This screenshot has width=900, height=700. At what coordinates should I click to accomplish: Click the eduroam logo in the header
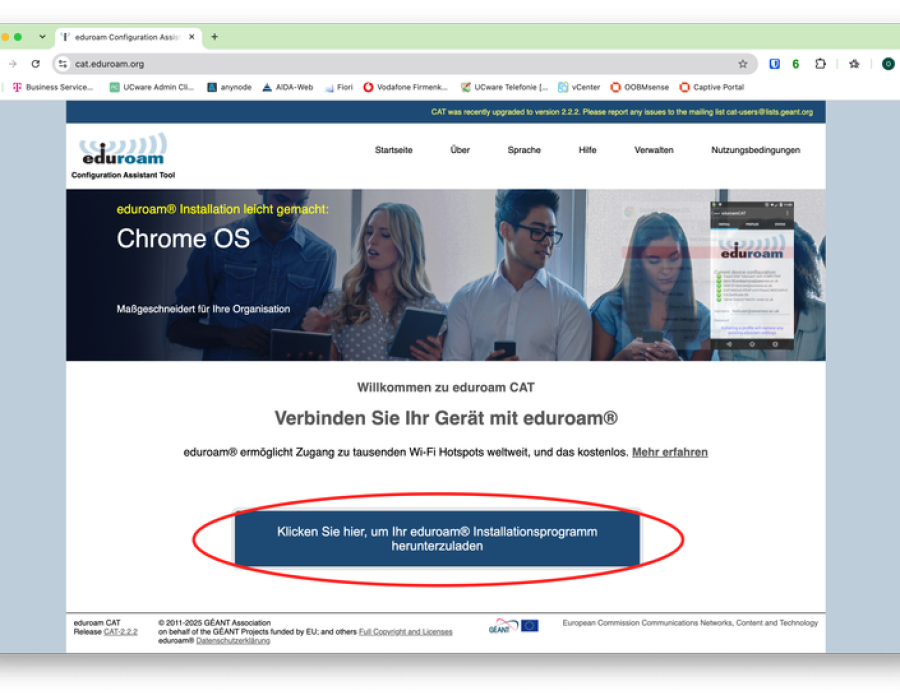pyautogui.click(x=123, y=149)
